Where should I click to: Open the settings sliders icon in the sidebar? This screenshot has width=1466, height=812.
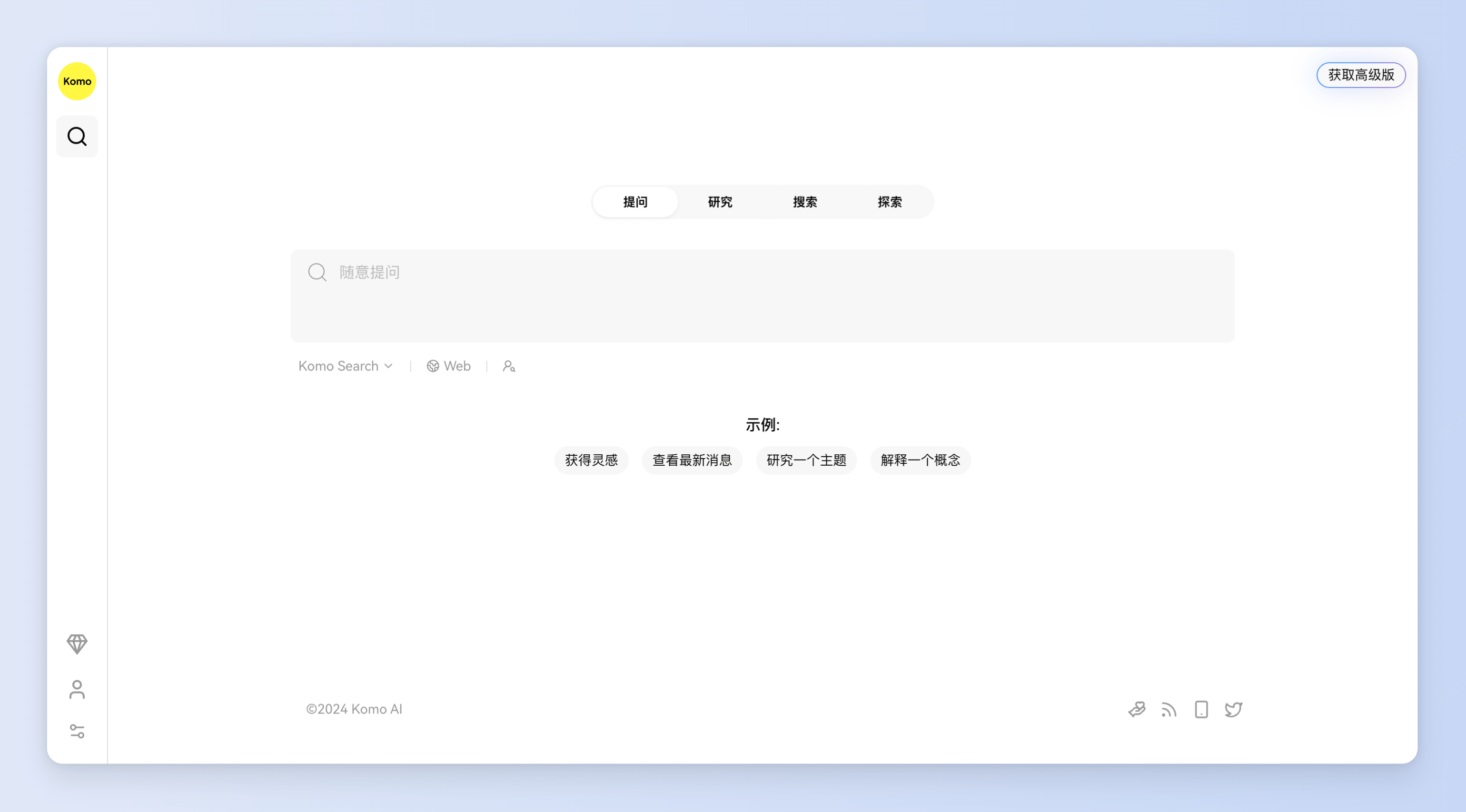point(77,731)
